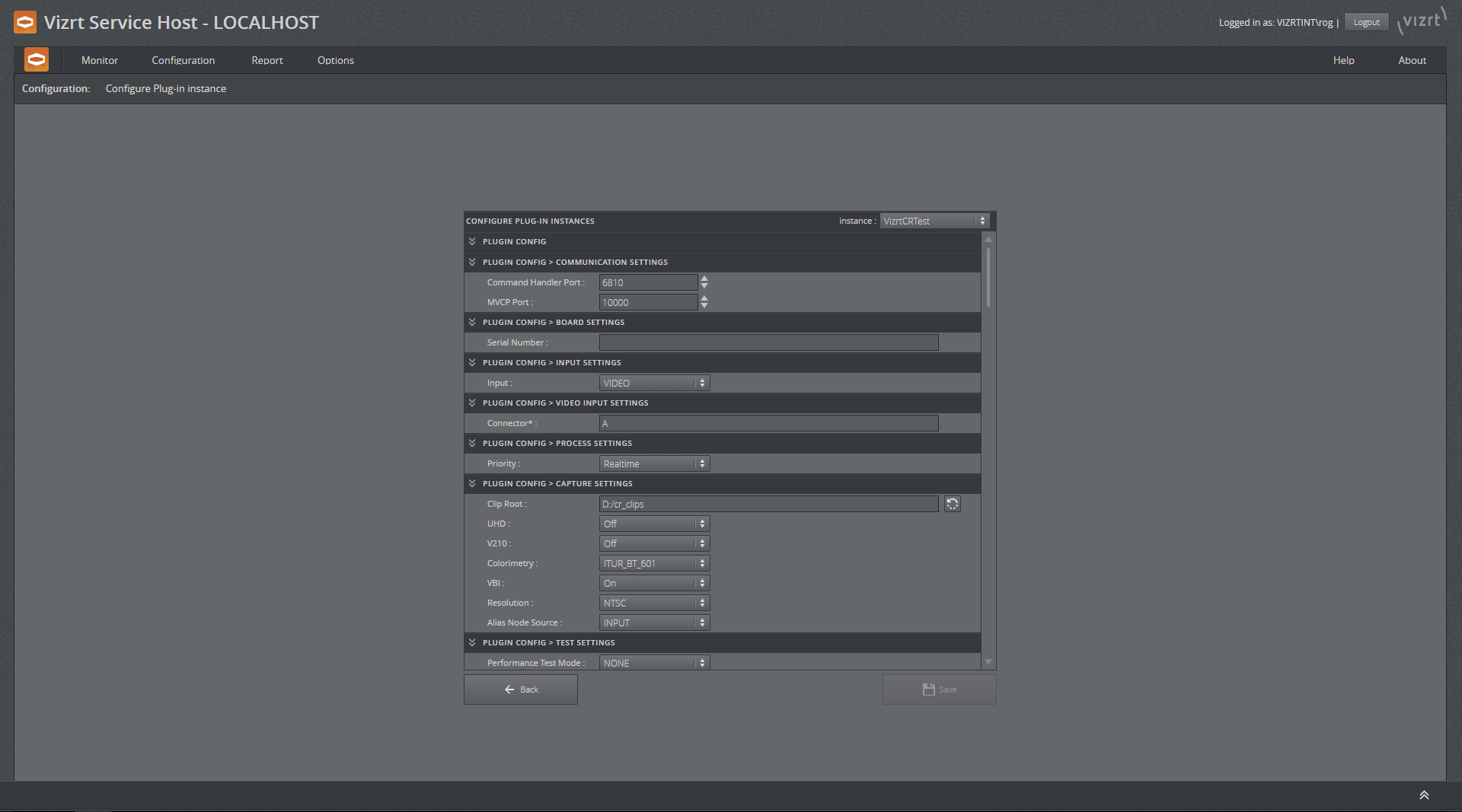Click the MVCP Port field
Image resolution: width=1462 pixels, height=812 pixels.
[648, 302]
